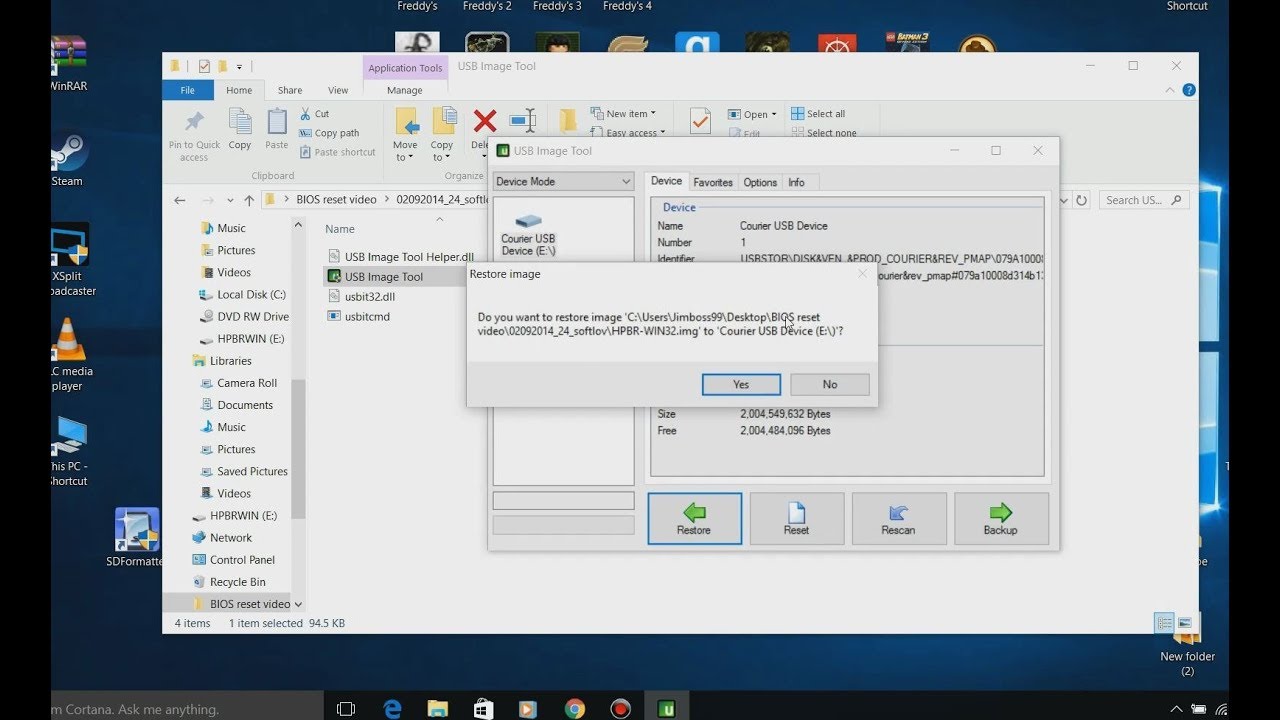Switch to the Device tab
1280x720 pixels.
[666, 181]
